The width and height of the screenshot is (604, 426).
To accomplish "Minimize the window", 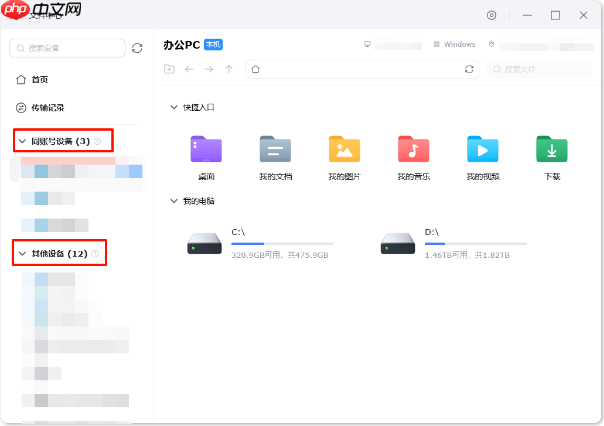I will click(x=527, y=15).
